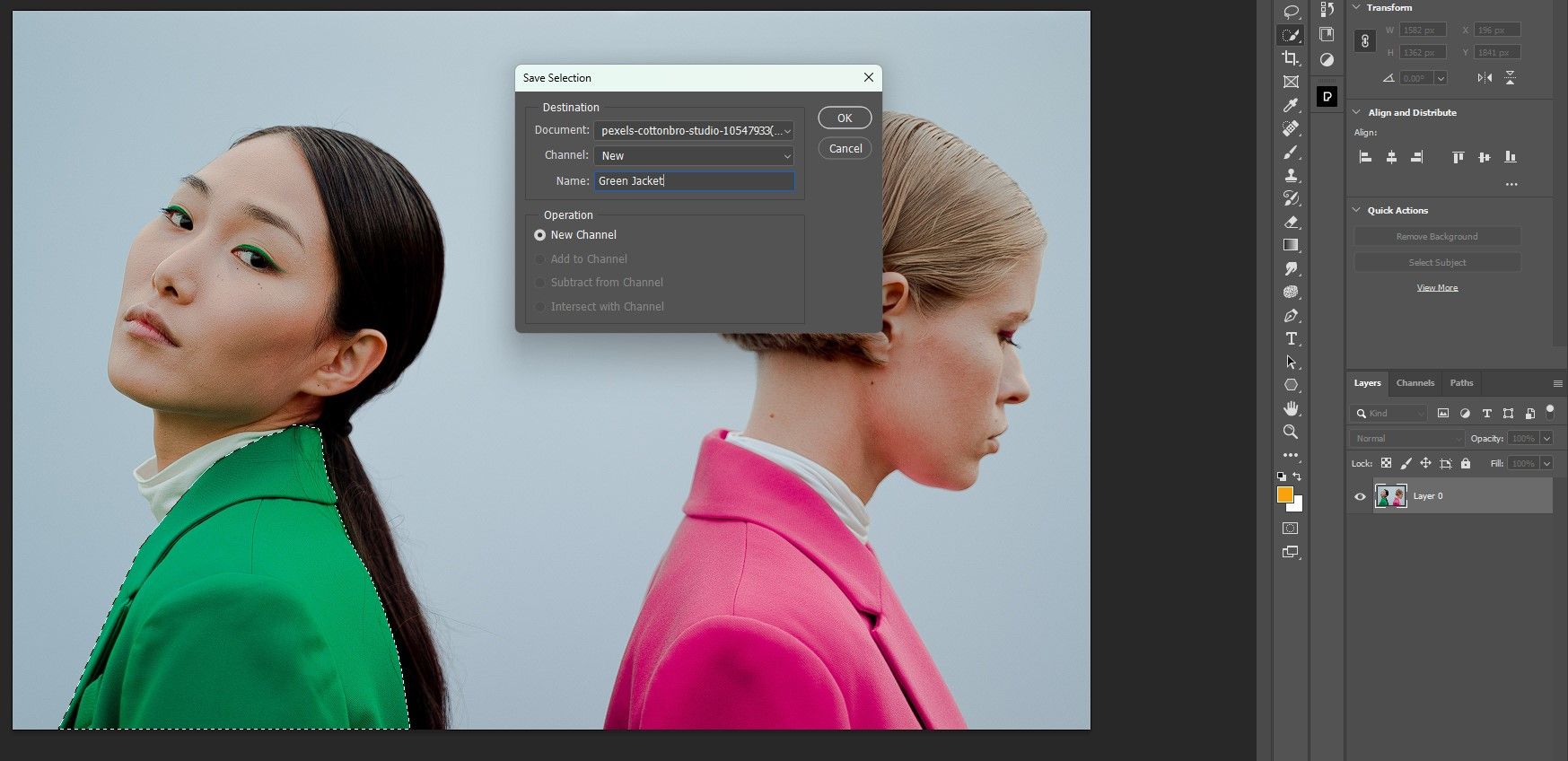Toggle the layer filtering switch
Screen dimensions: 1568x761
(1550, 412)
